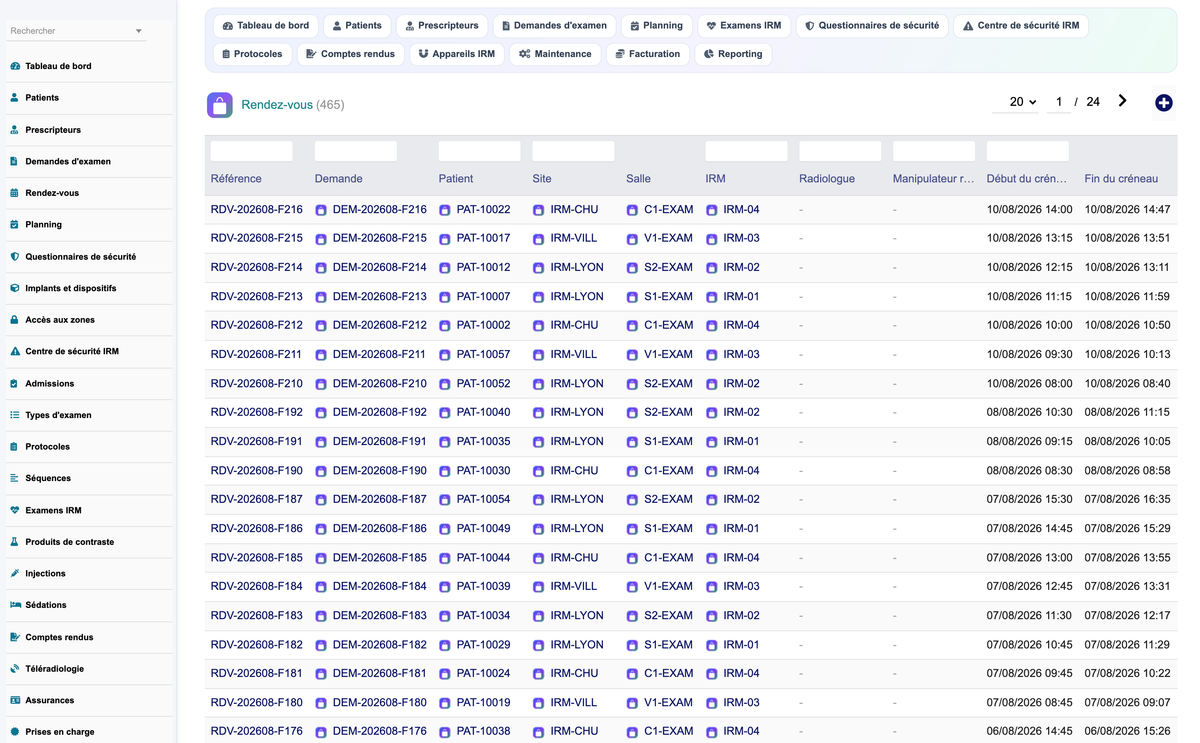Open the Appareils IRM top navigation tab
1200x743 pixels.
[457, 54]
